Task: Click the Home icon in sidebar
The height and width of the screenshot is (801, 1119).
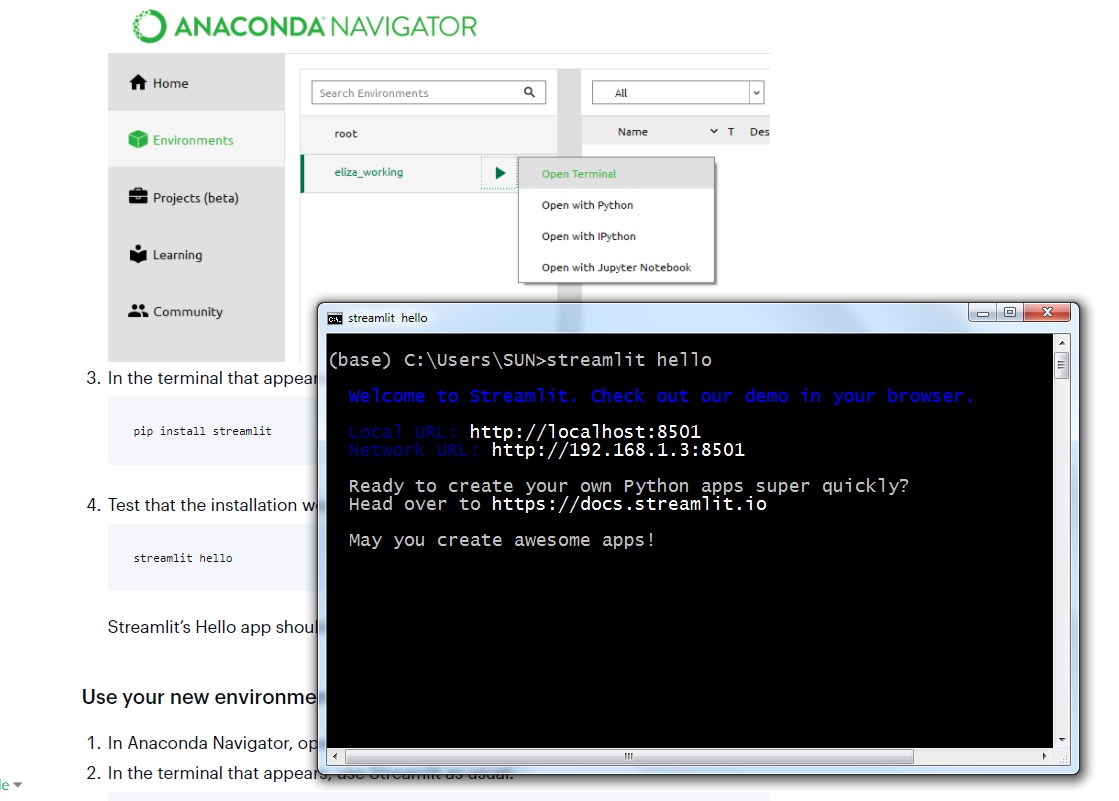Action: 138,83
